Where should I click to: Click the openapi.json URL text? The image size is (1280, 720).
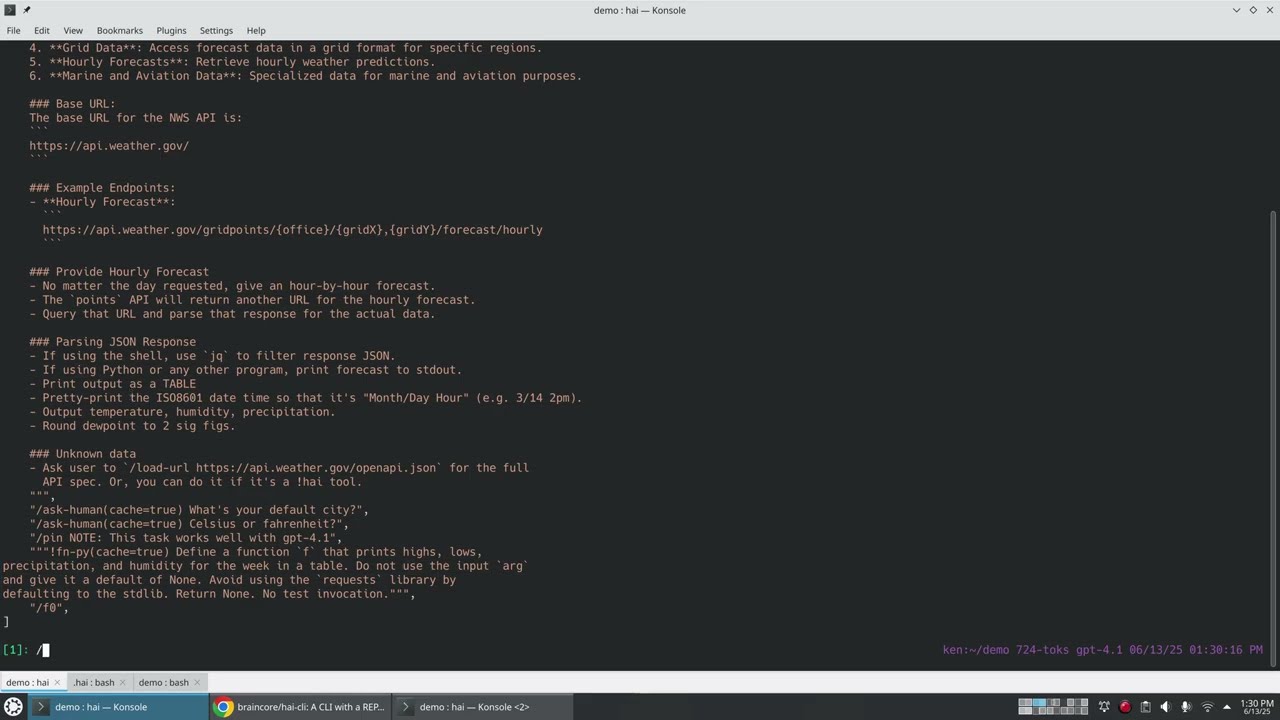[316, 468]
